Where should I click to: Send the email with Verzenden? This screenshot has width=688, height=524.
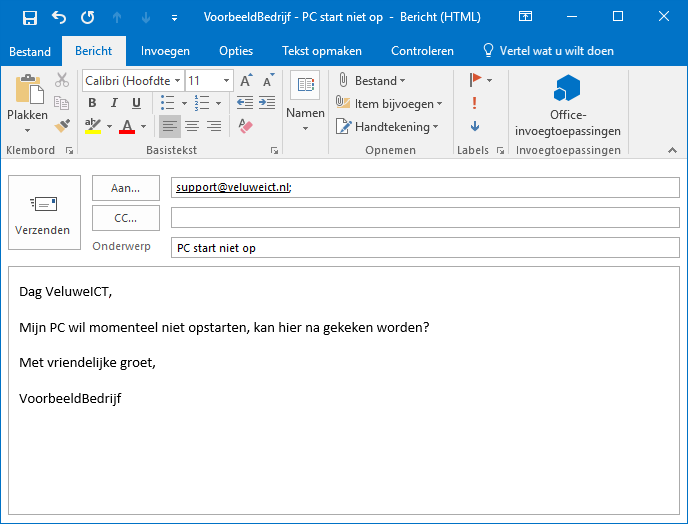click(x=44, y=212)
